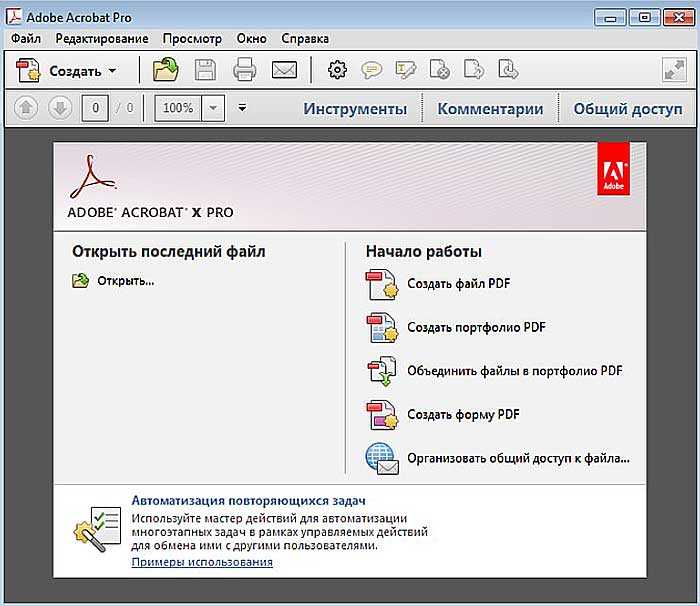The image size is (700, 606).
Task: Toggle full screen expand arrows icon
Action: 674,70
